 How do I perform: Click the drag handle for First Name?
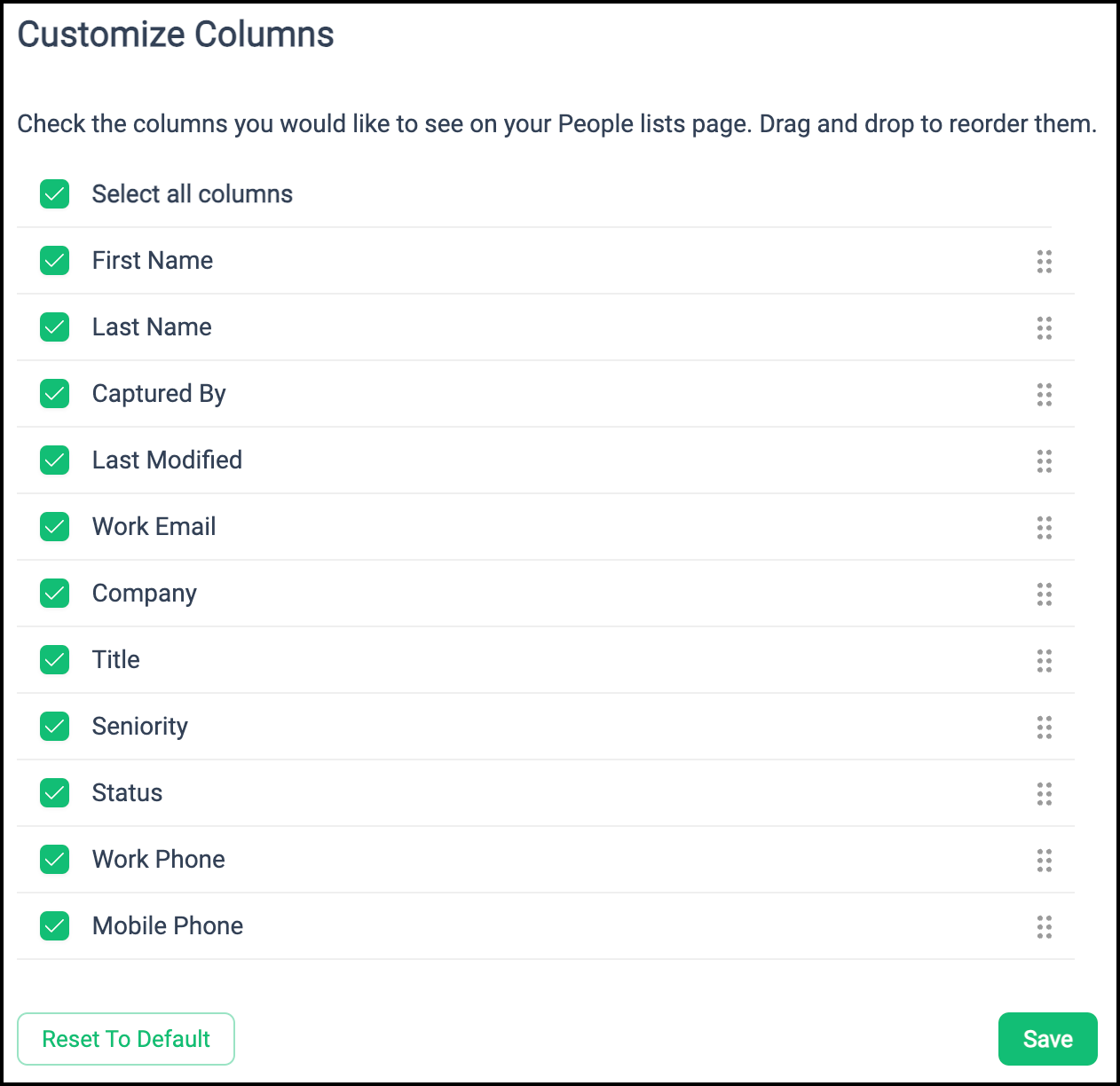(x=1045, y=262)
